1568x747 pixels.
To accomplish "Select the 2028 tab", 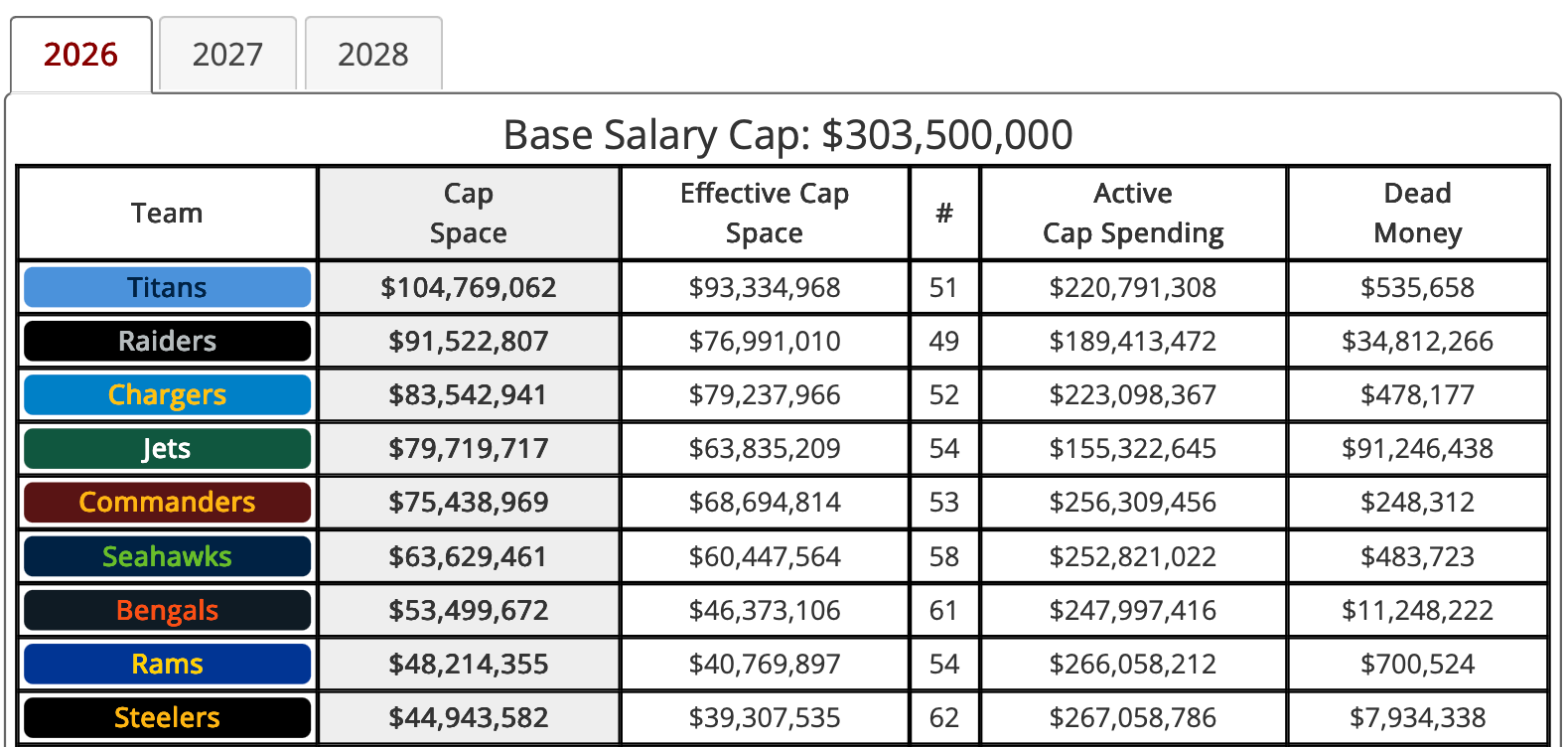I will [372, 55].
